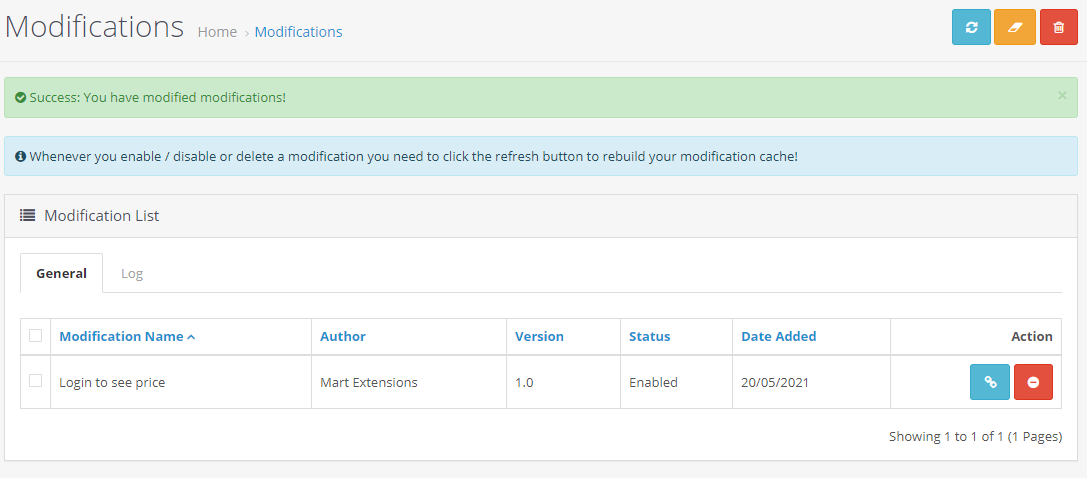Click the blue Refresh modifications button
Screen dimensions: 1087x478
coord(971,27)
